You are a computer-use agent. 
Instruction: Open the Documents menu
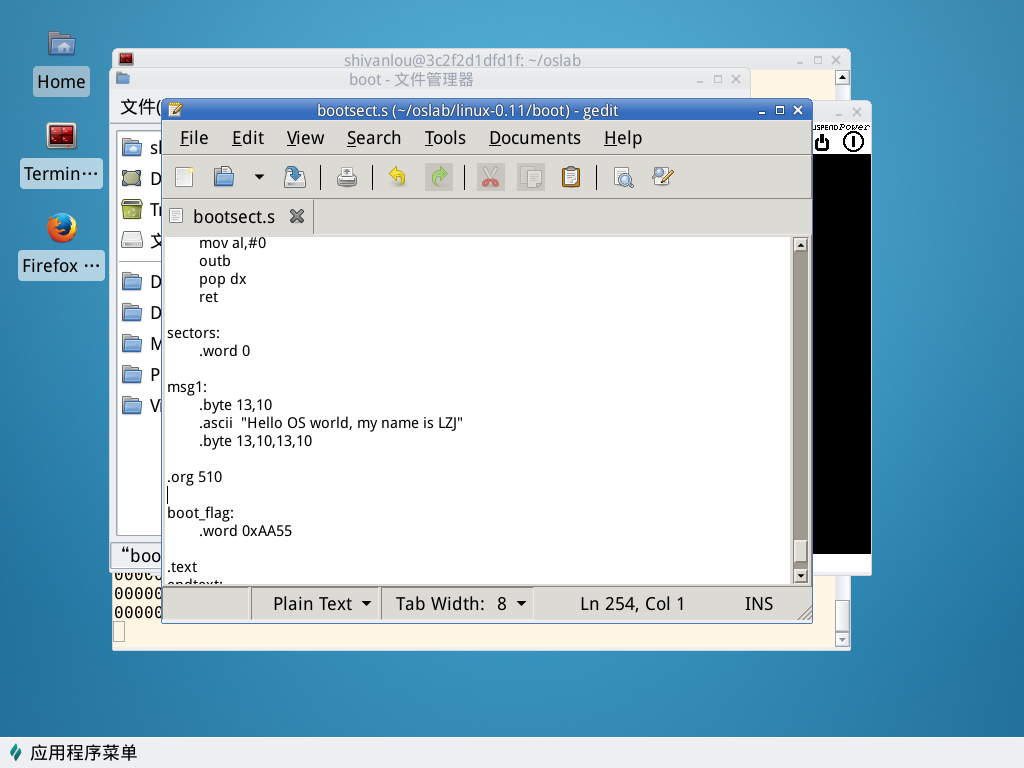click(534, 138)
